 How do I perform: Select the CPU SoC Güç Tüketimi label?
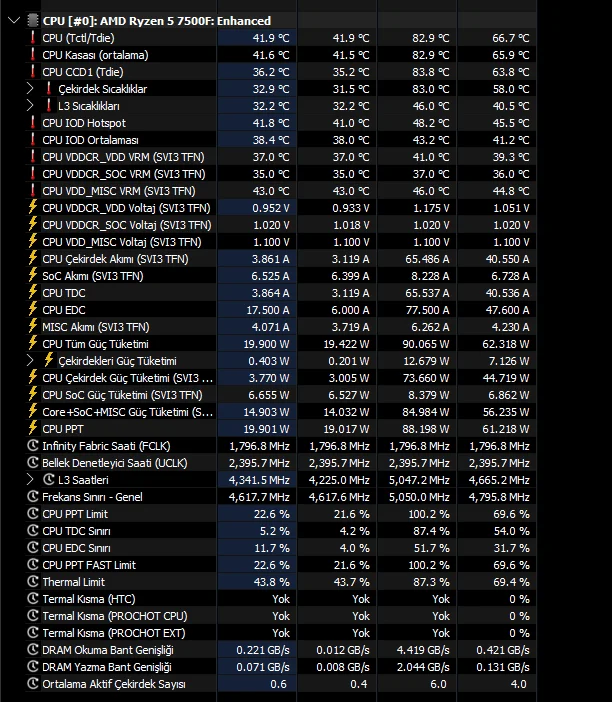[x=122, y=395]
